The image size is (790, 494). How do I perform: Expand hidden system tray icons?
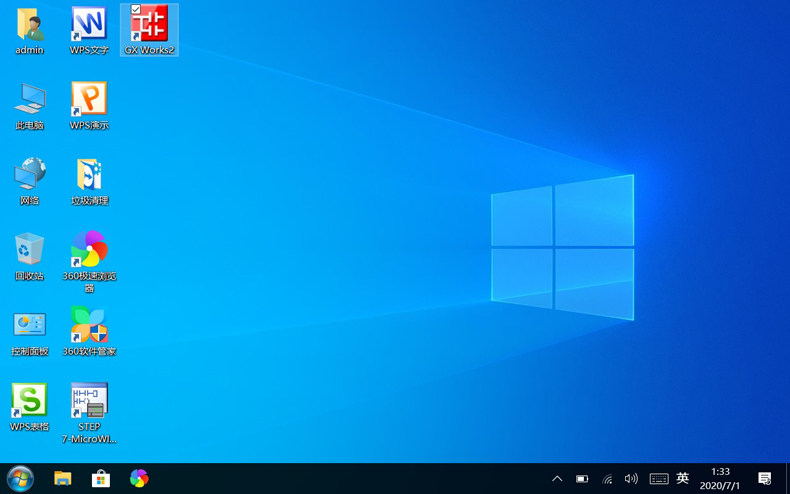(557, 478)
